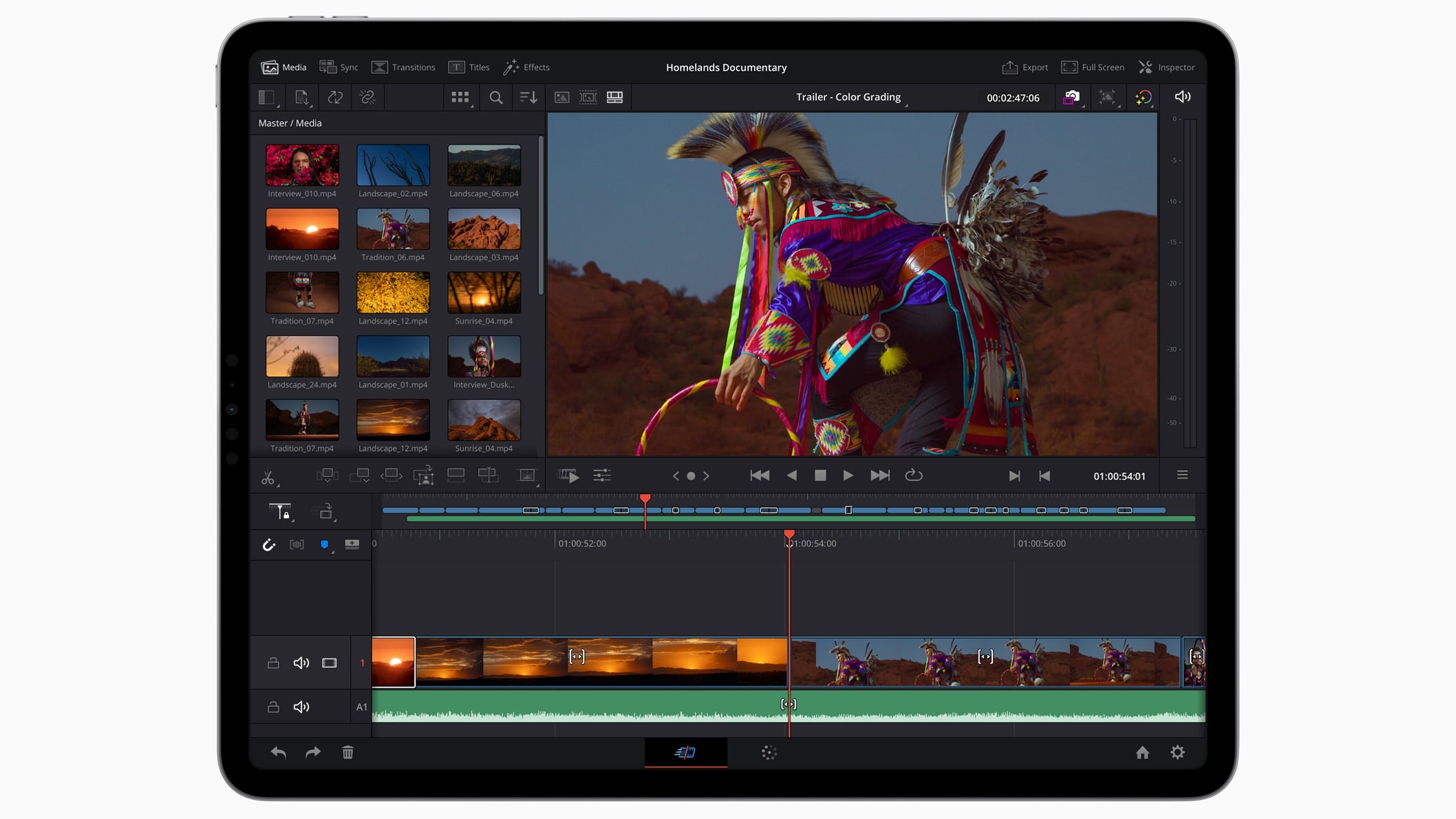Click the Export button
Screen dimensions: 1456x819
coord(1025,67)
